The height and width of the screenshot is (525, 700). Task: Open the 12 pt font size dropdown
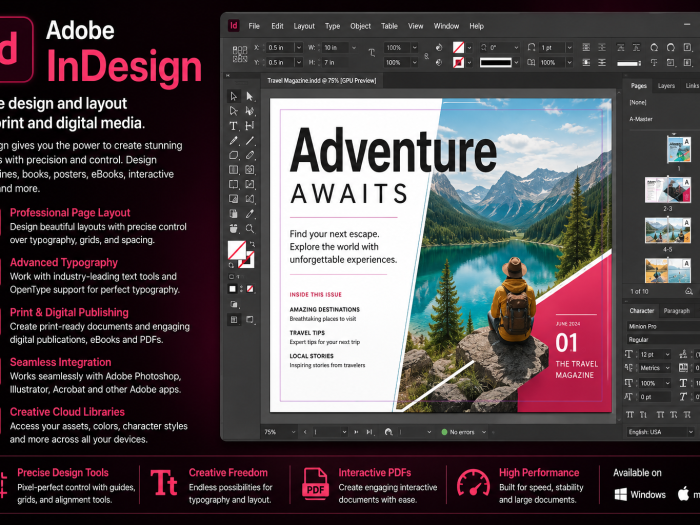667,354
